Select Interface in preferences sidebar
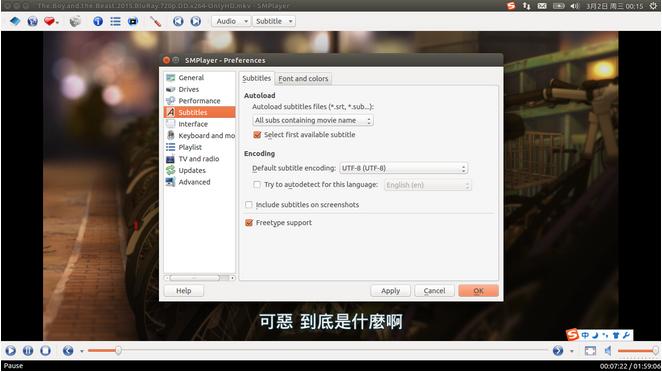The width and height of the screenshot is (662, 372). [199, 124]
